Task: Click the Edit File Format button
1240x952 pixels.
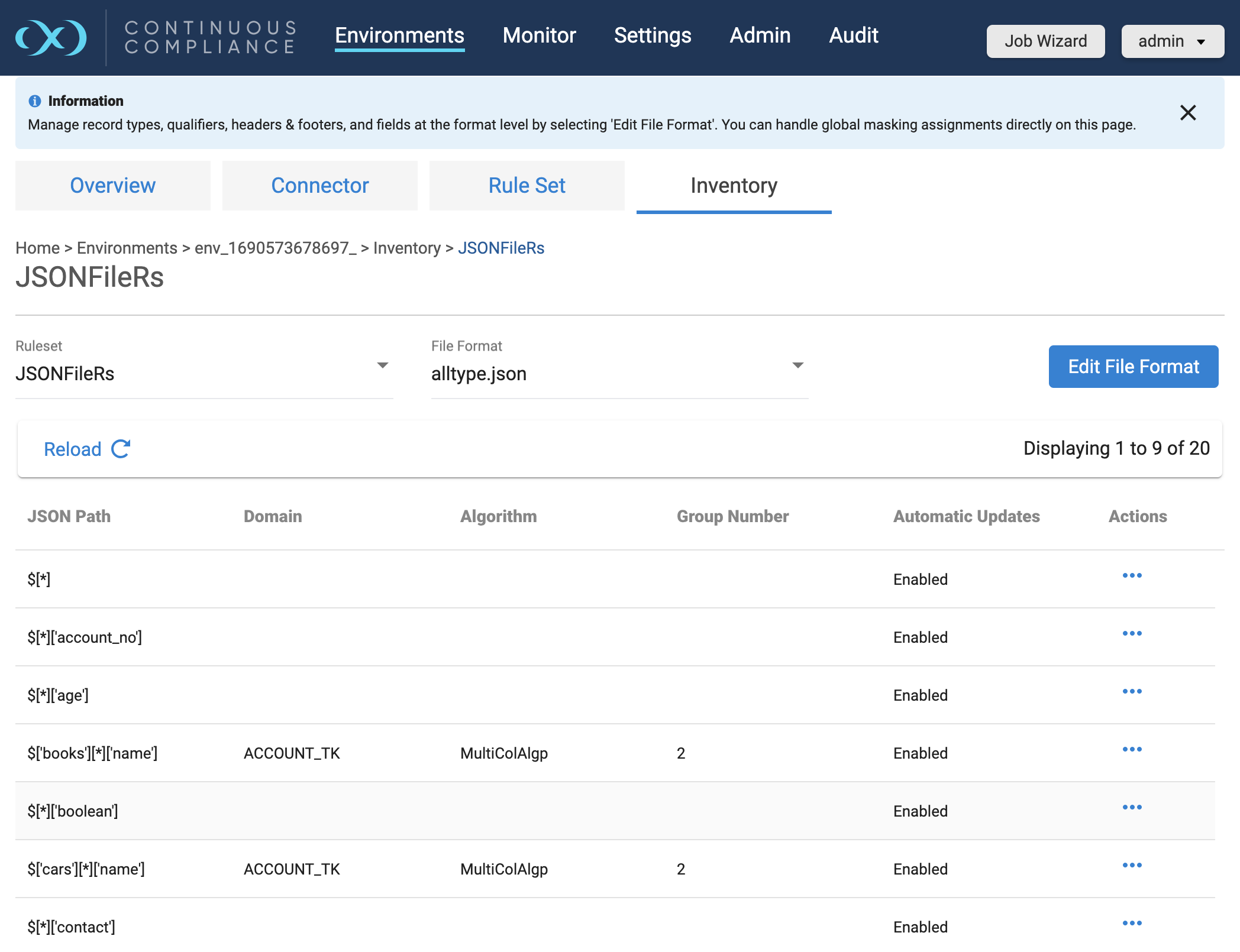Action: point(1133,367)
